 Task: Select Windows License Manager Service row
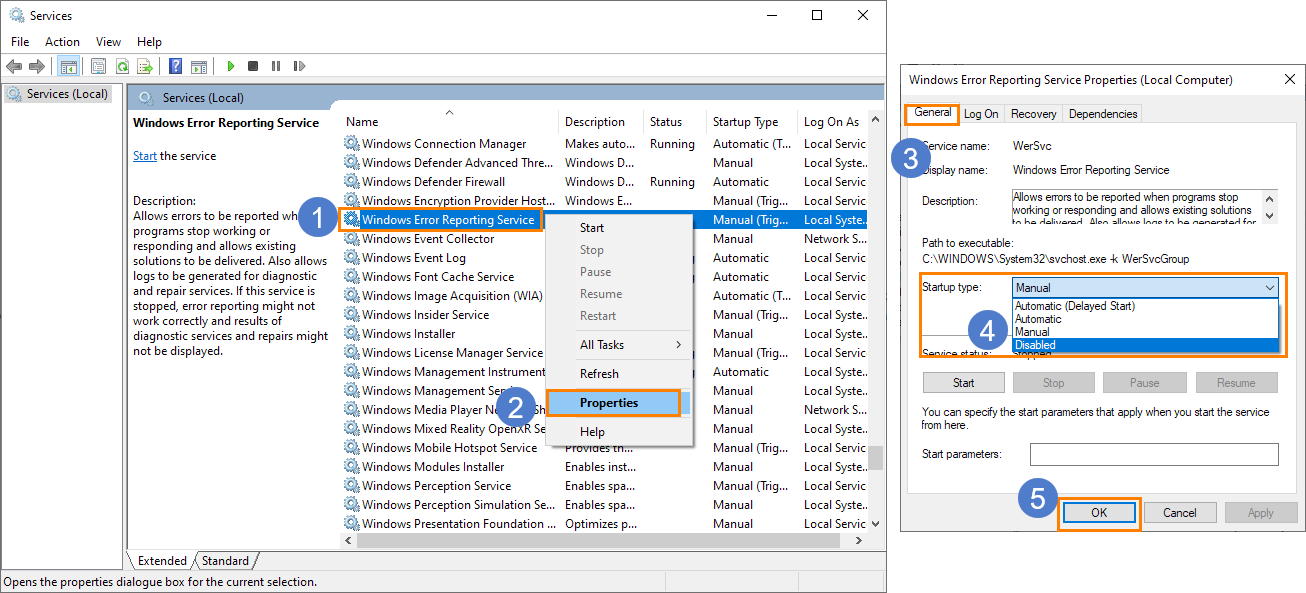tap(605, 352)
